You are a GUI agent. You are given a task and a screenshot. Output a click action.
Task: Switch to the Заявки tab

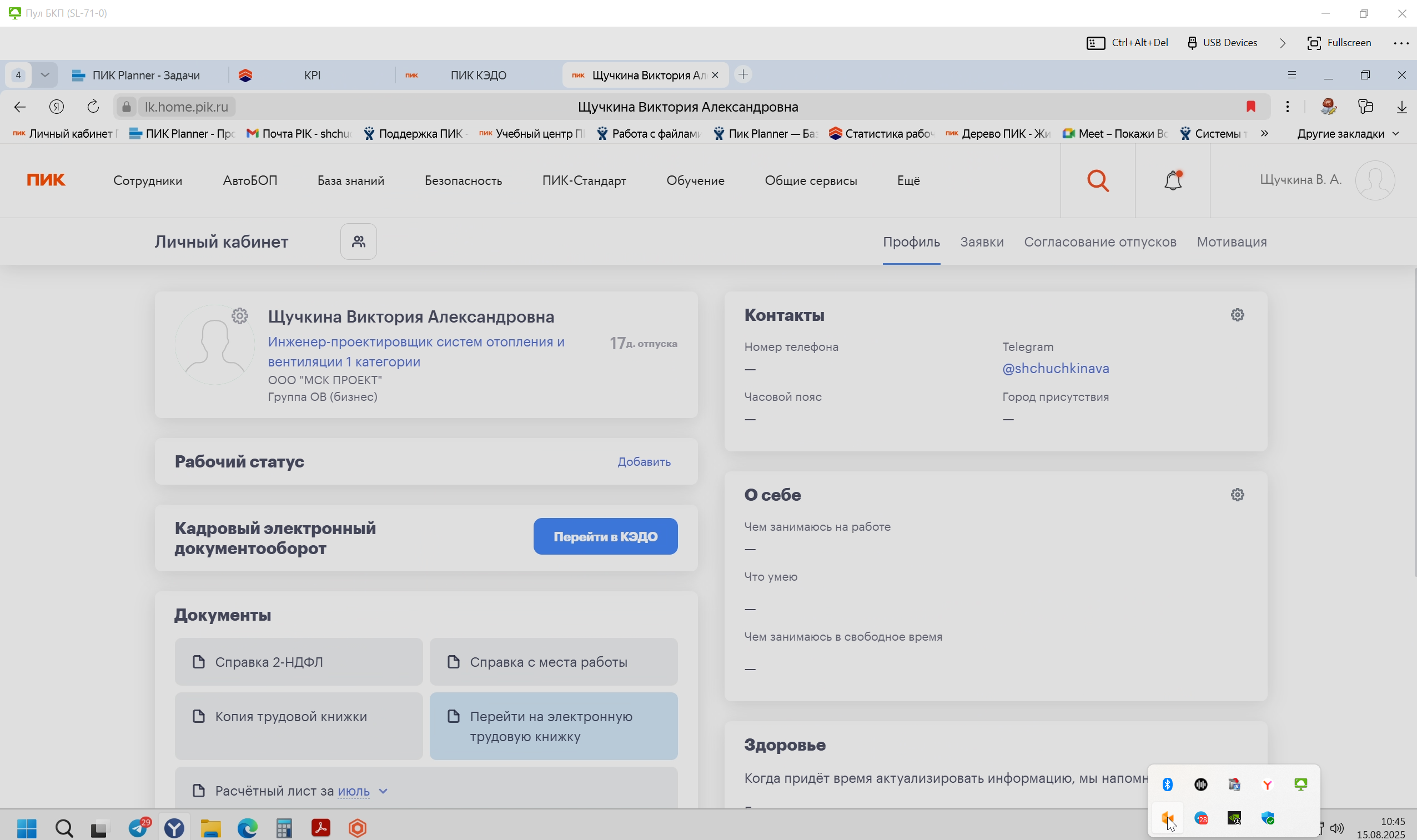[982, 242]
